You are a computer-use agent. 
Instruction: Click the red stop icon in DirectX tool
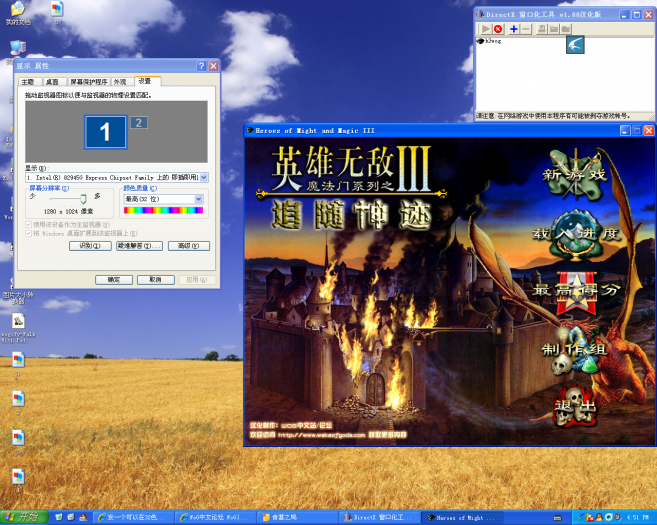(x=498, y=29)
